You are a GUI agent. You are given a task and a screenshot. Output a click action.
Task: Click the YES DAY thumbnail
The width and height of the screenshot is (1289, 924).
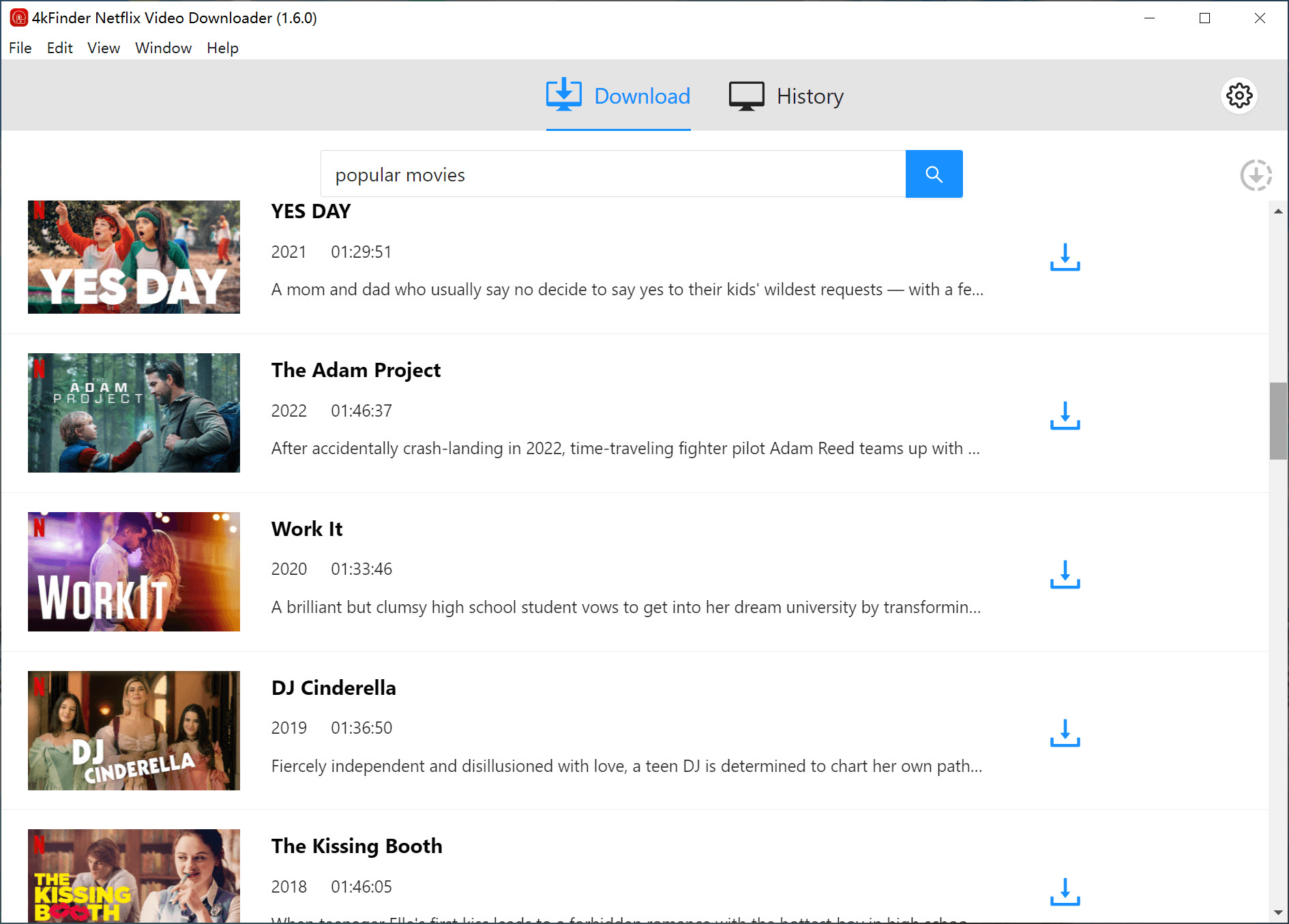click(134, 257)
